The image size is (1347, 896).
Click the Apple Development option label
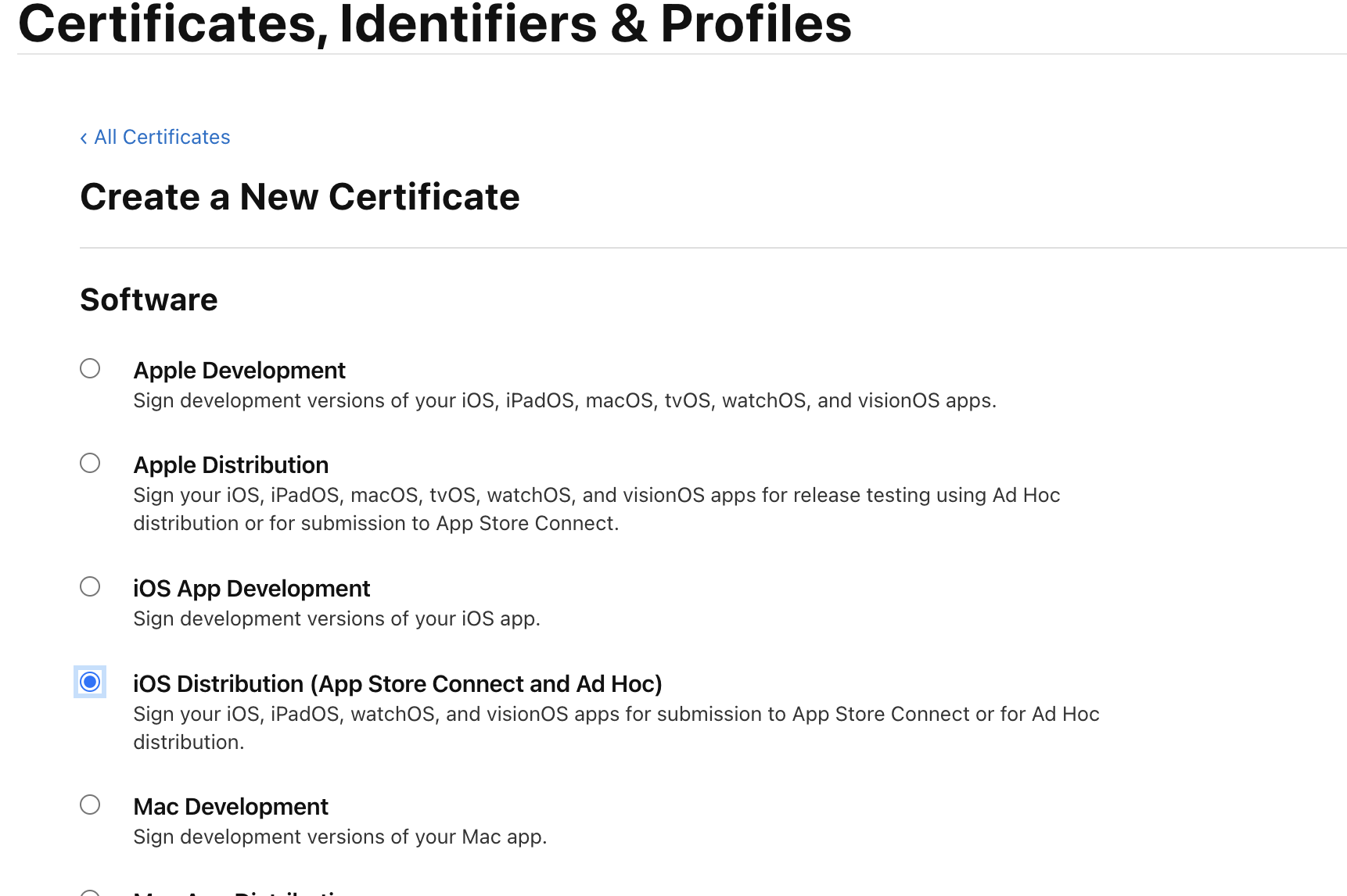pos(239,371)
